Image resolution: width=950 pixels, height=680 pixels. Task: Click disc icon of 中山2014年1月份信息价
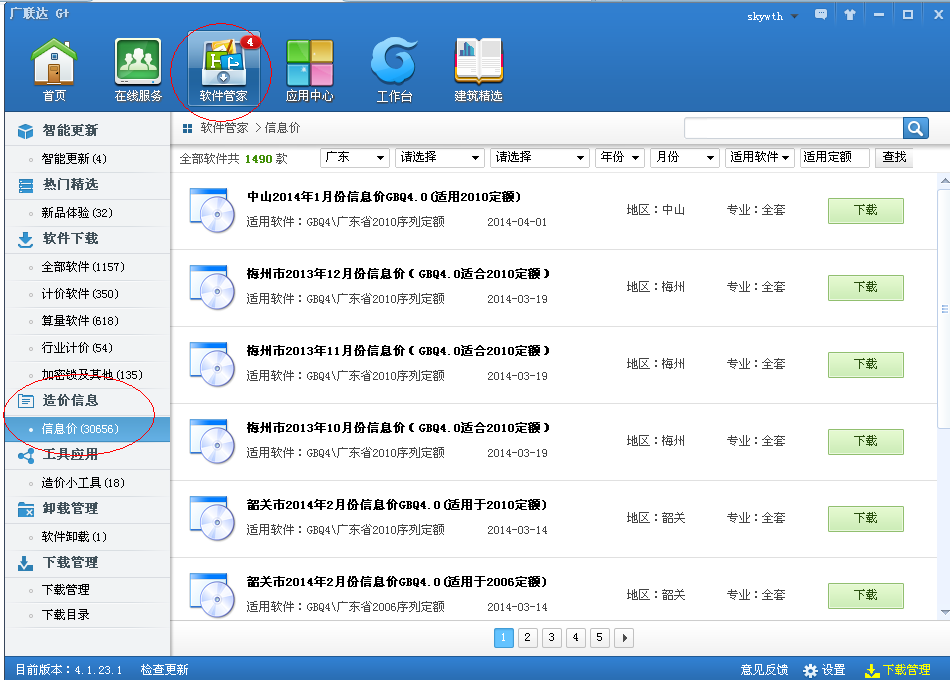(x=211, y=210)
